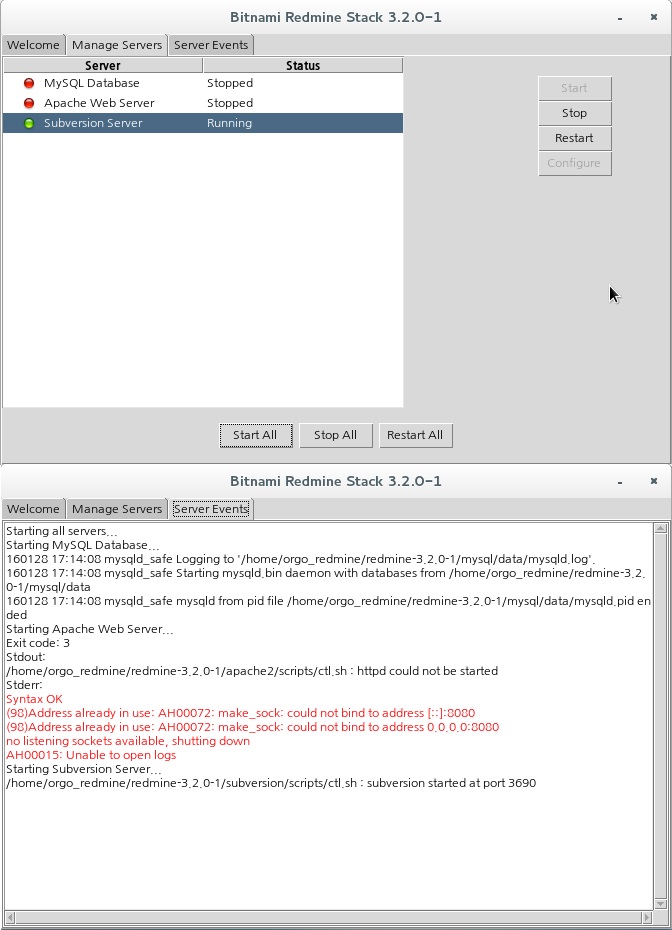Stop the selected Subversion Server

pyautogui.click(x=574, y=113)
